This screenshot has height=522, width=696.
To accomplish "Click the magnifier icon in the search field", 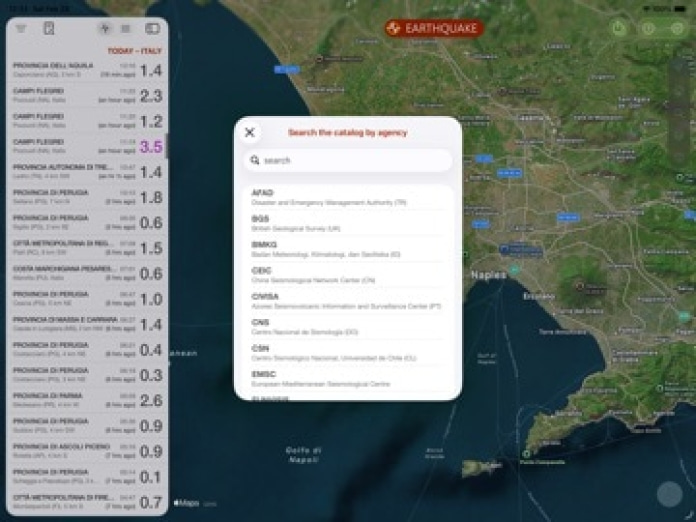I will 255,160.
